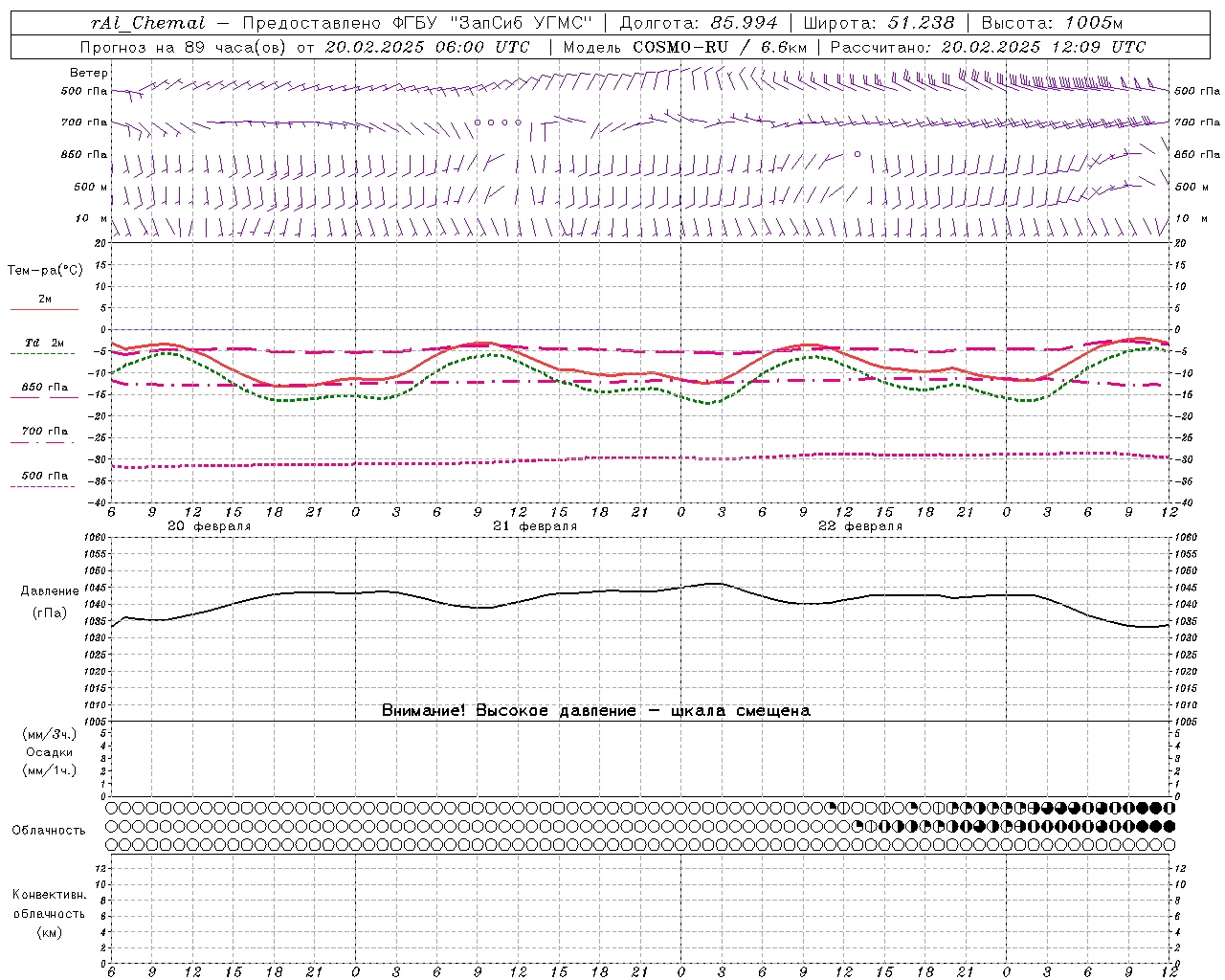Click 1005 on the right pressure axis
Viewport: 1225px width, 980px height.
click(x=1187, y=722)
